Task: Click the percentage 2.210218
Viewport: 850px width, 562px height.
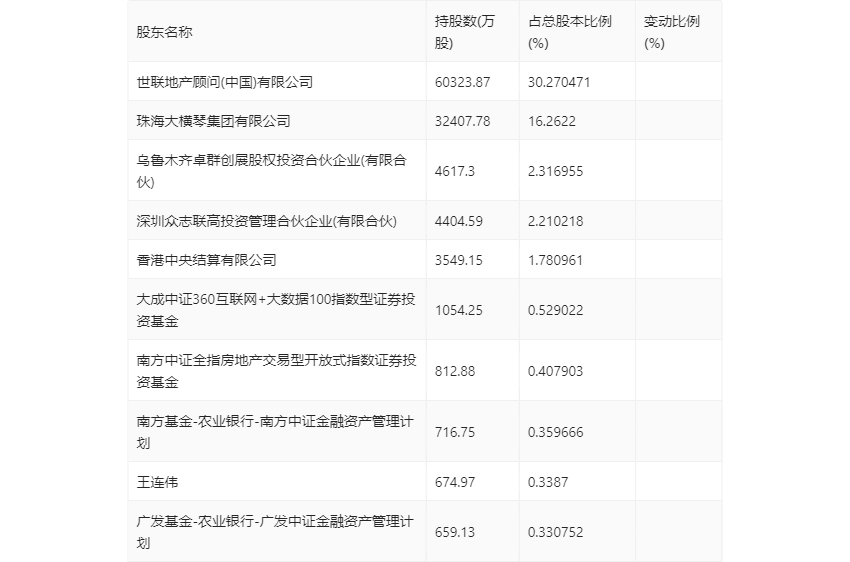Action: [x=556, y=221]
